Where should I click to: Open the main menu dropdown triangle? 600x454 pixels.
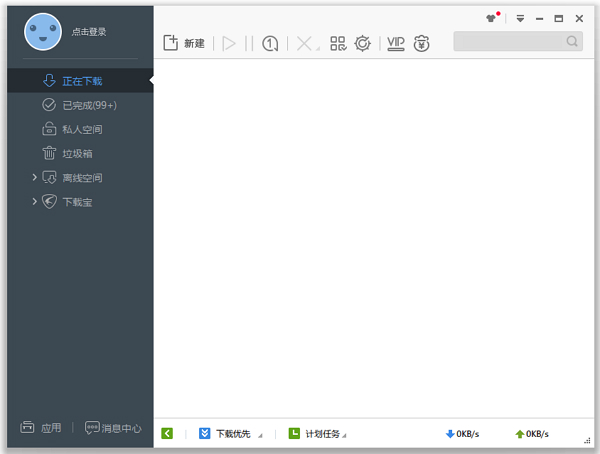520,18
